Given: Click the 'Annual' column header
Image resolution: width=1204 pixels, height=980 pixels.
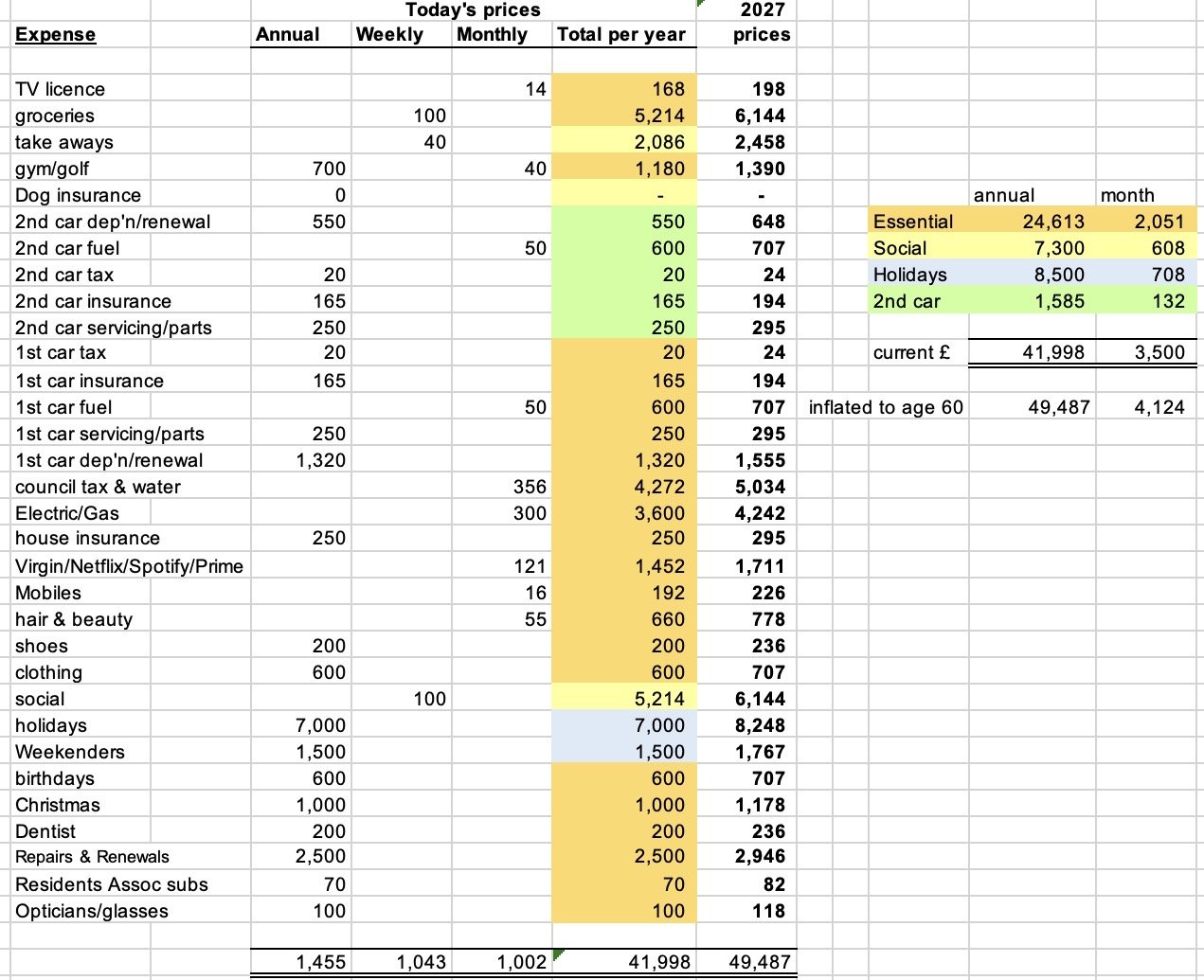Looking at the screenshot, I should click(288, 35).
